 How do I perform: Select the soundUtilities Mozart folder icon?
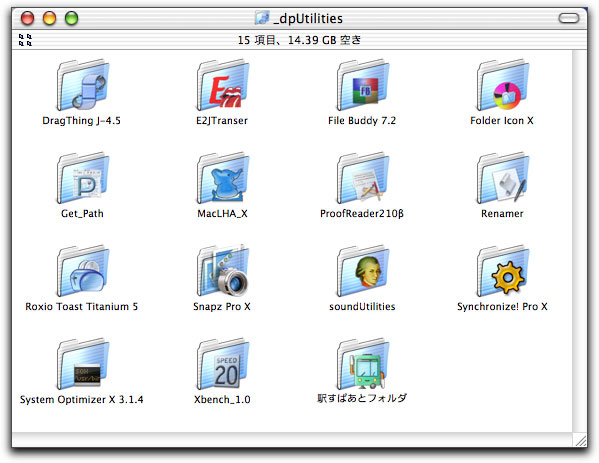tap(363, 271)
